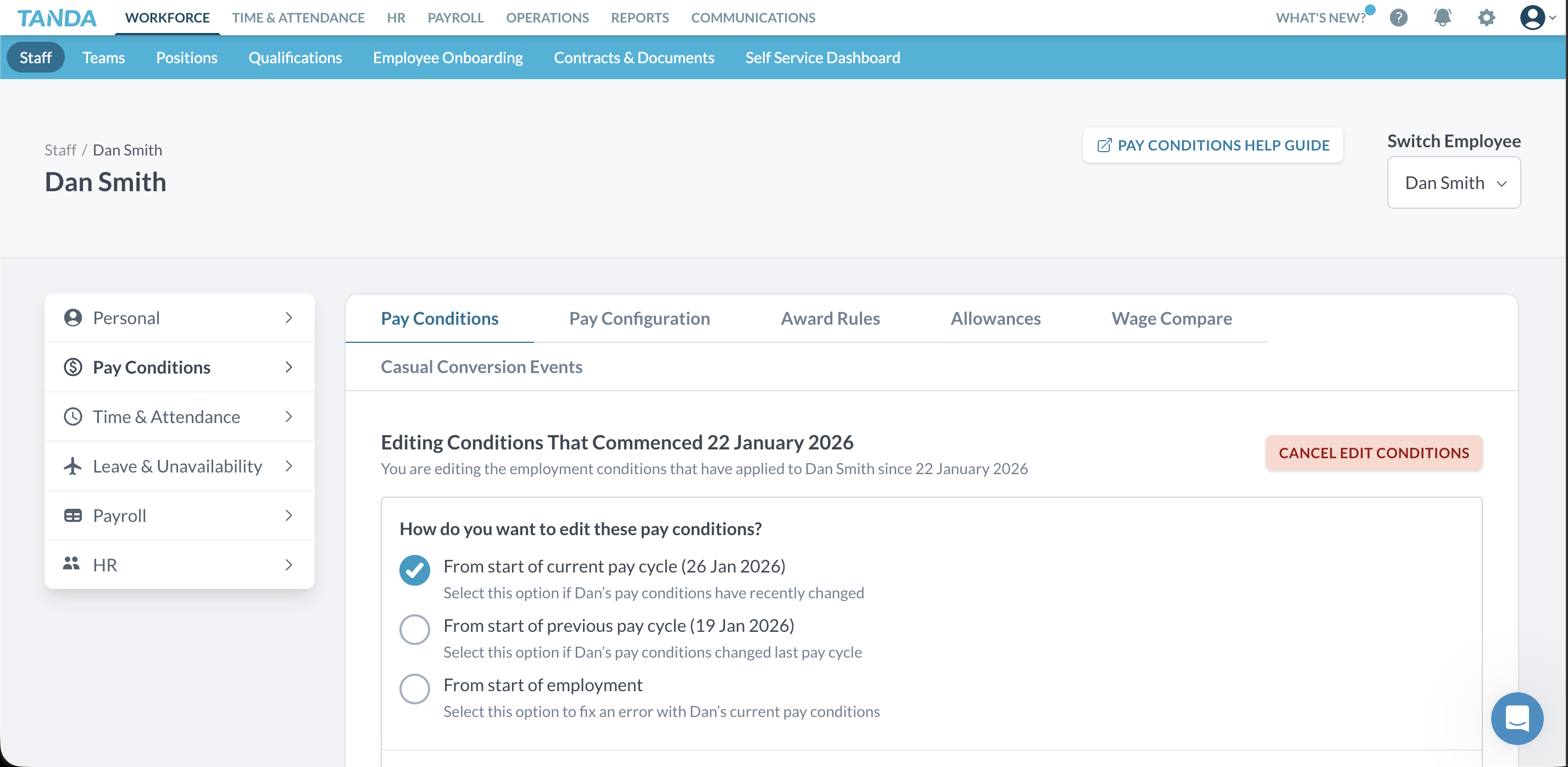Image resolution: width=1568 pixels, height=767 pixels.
Task: Expand the Payroll section in the sidebar
Action: [x=179, y=515]
